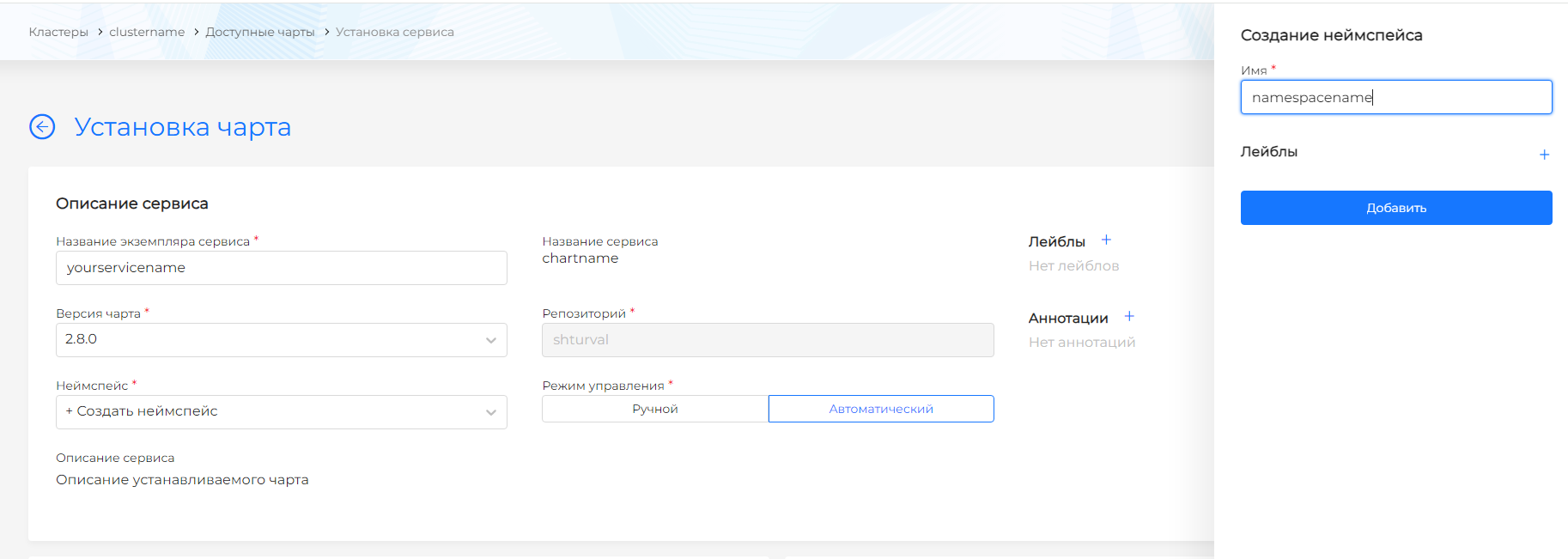The width and height of the screenshot is (1568, 559).
Task: Open clustername breadcrumb link
Action: click(x=147, y=32)
